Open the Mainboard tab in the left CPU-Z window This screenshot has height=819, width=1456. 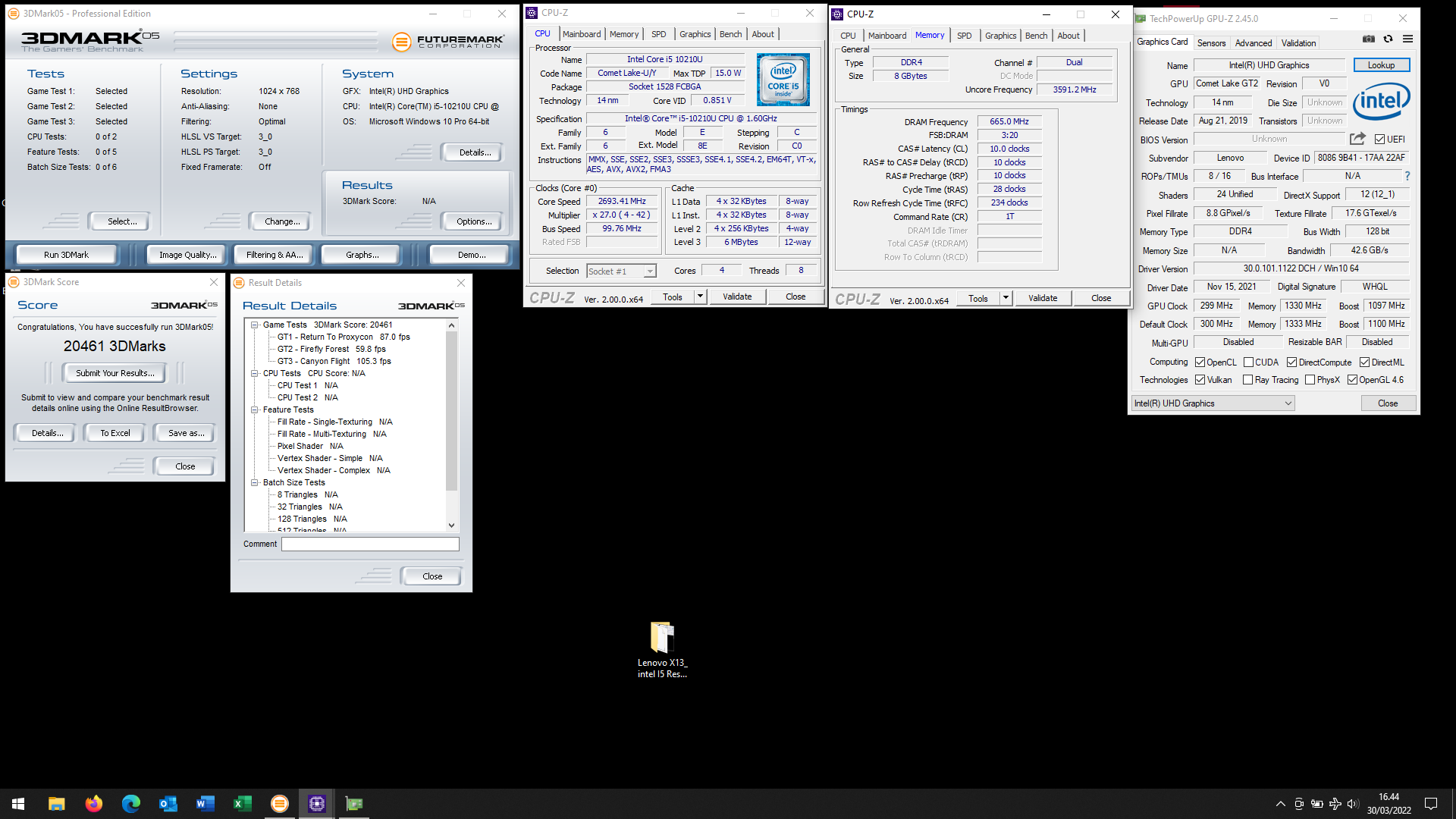point(582,34)
